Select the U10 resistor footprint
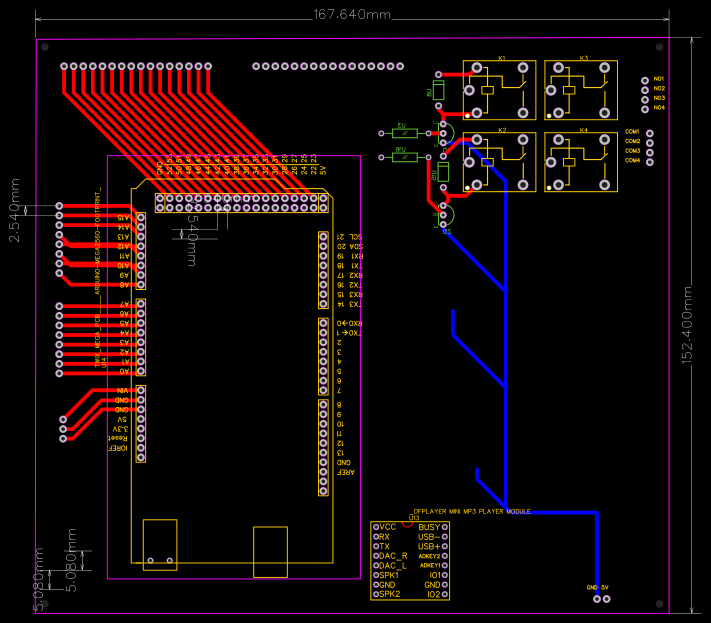 tap(404, 157)
